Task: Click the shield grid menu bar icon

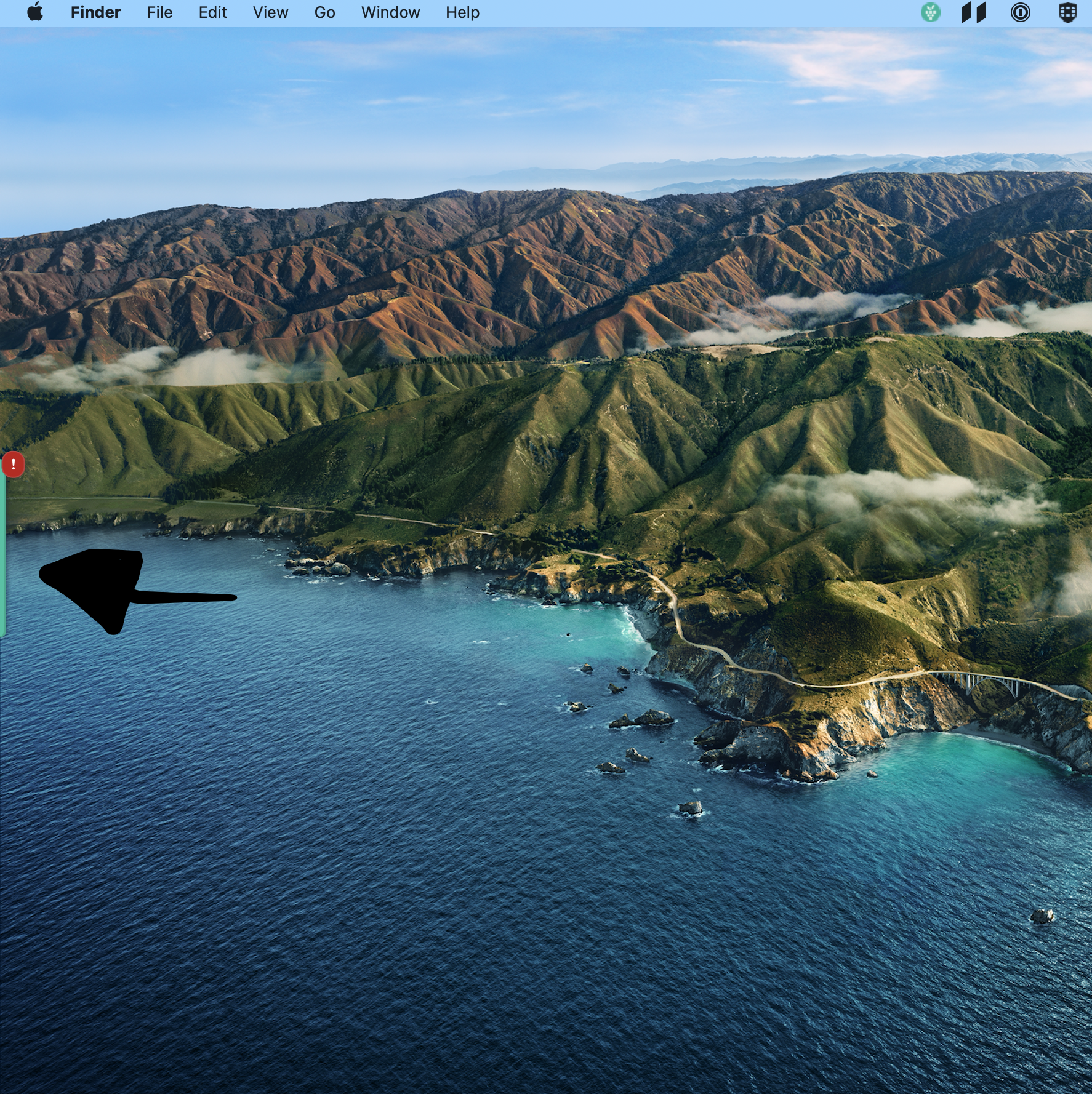Action: point(1067,12)
